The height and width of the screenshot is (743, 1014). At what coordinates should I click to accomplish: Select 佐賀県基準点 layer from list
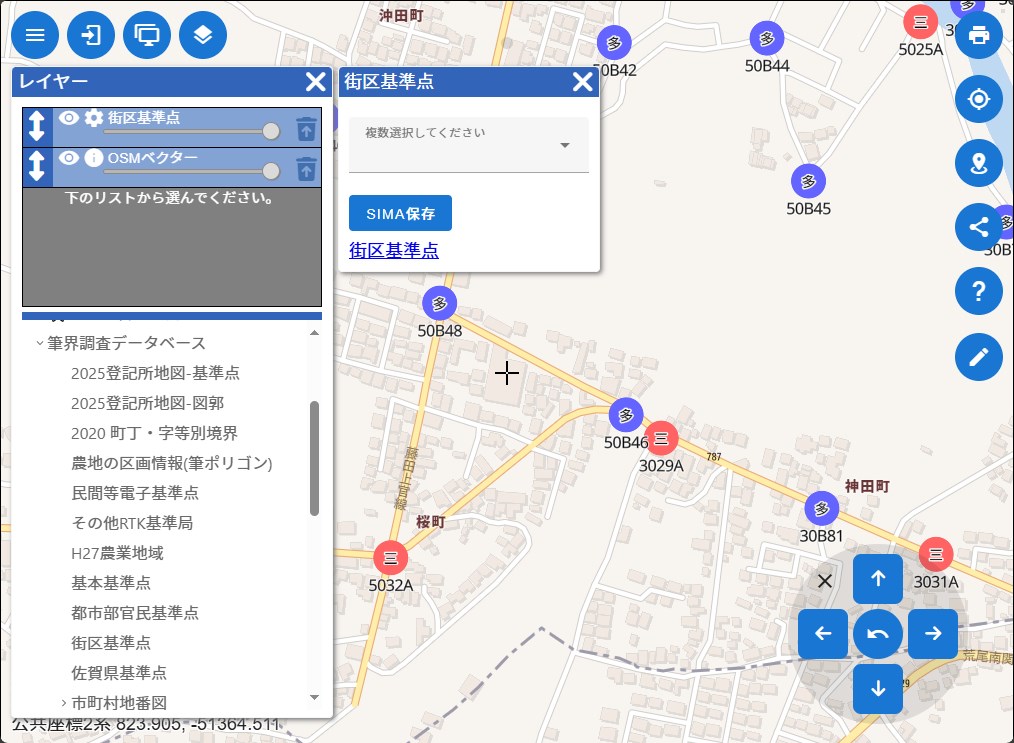(x=118, y=672)
